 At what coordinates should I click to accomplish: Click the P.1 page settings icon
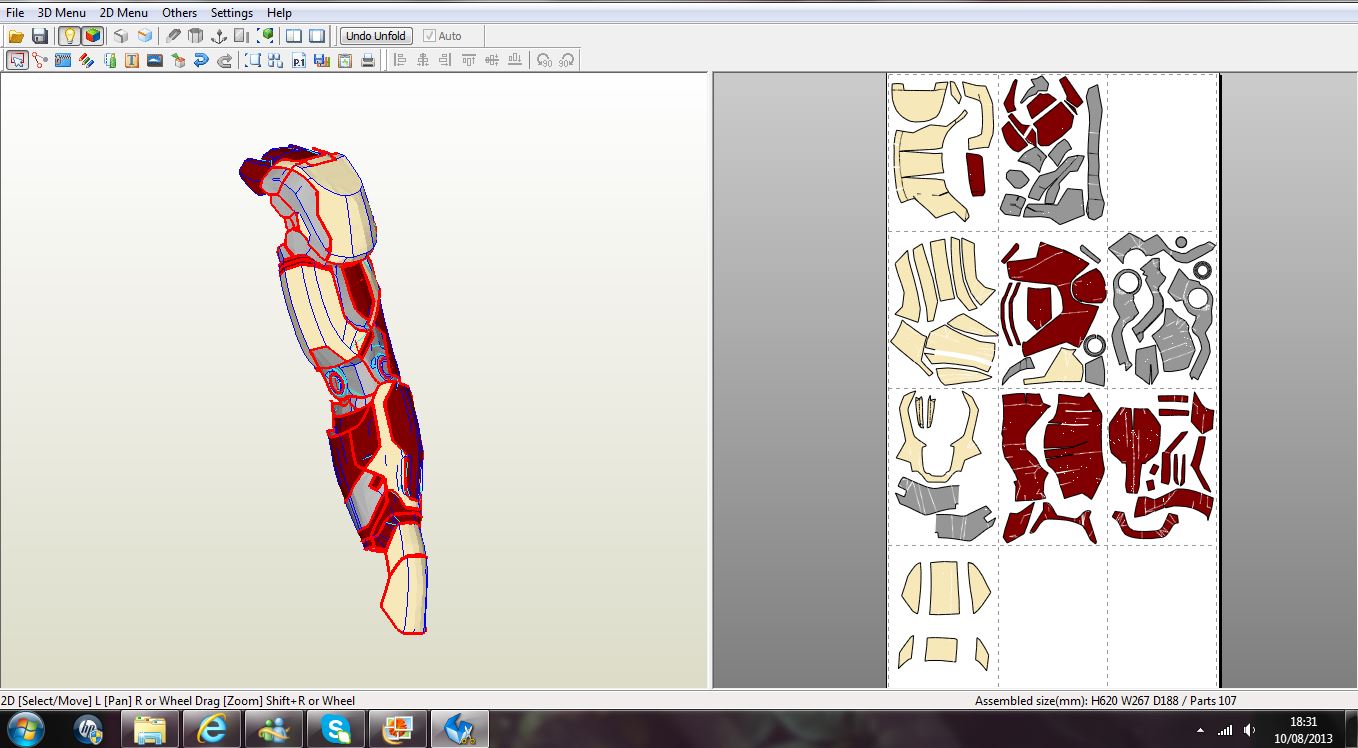click(299, 60)
